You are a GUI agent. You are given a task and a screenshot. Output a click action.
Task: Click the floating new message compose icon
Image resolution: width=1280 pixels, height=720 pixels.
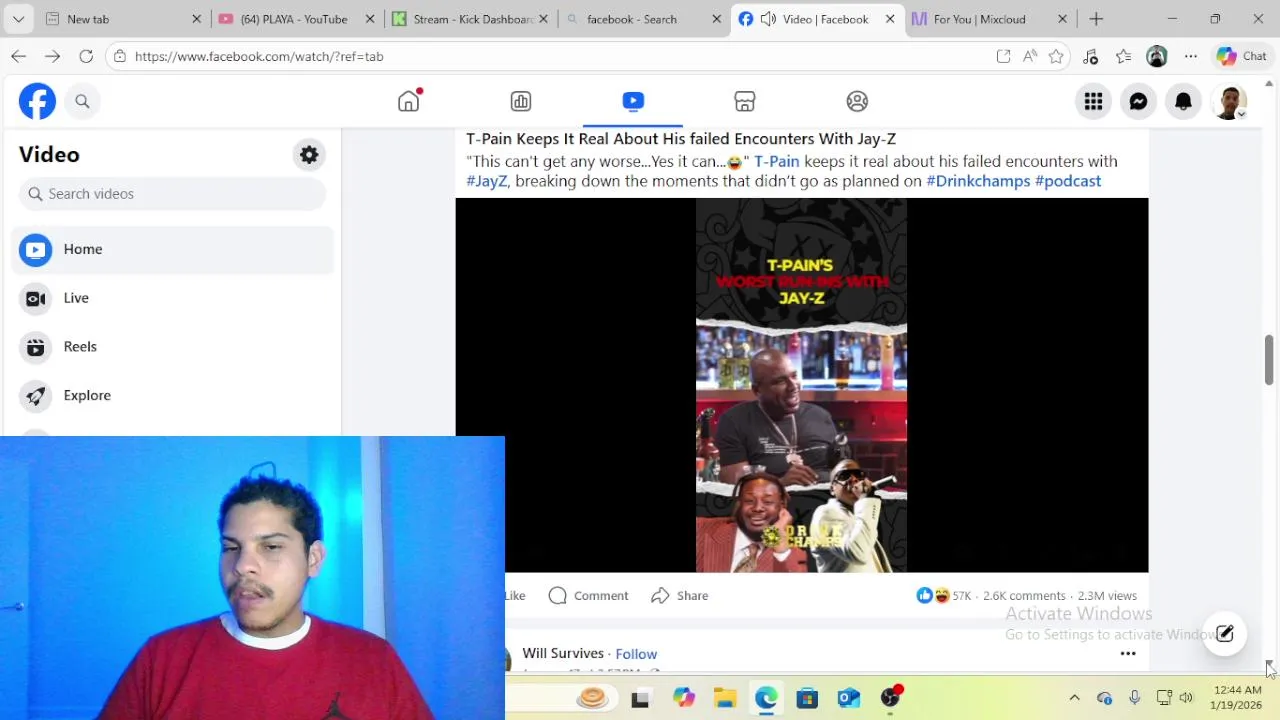(1225, 634)
